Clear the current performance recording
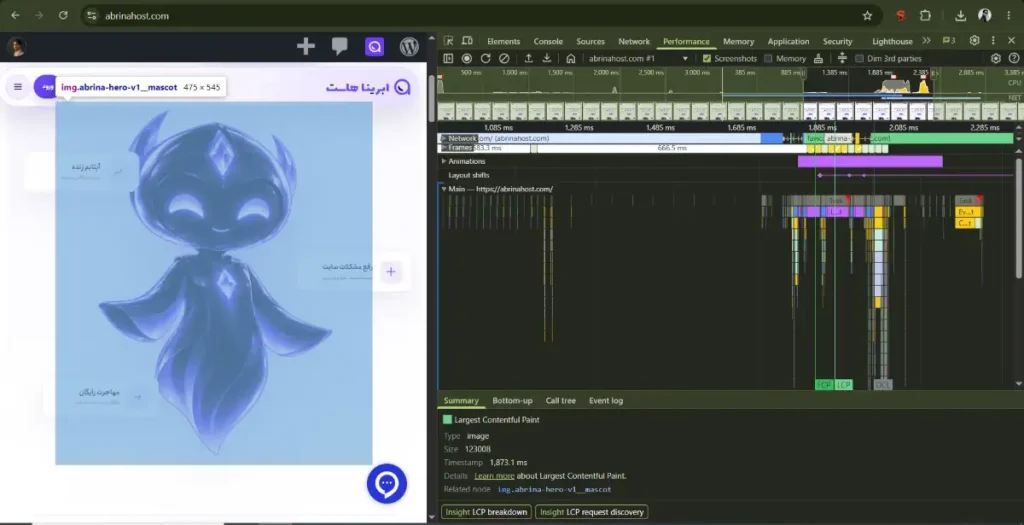Viewport: 1024px width, 525px height. pyautogui.click(x=504, y=58)
